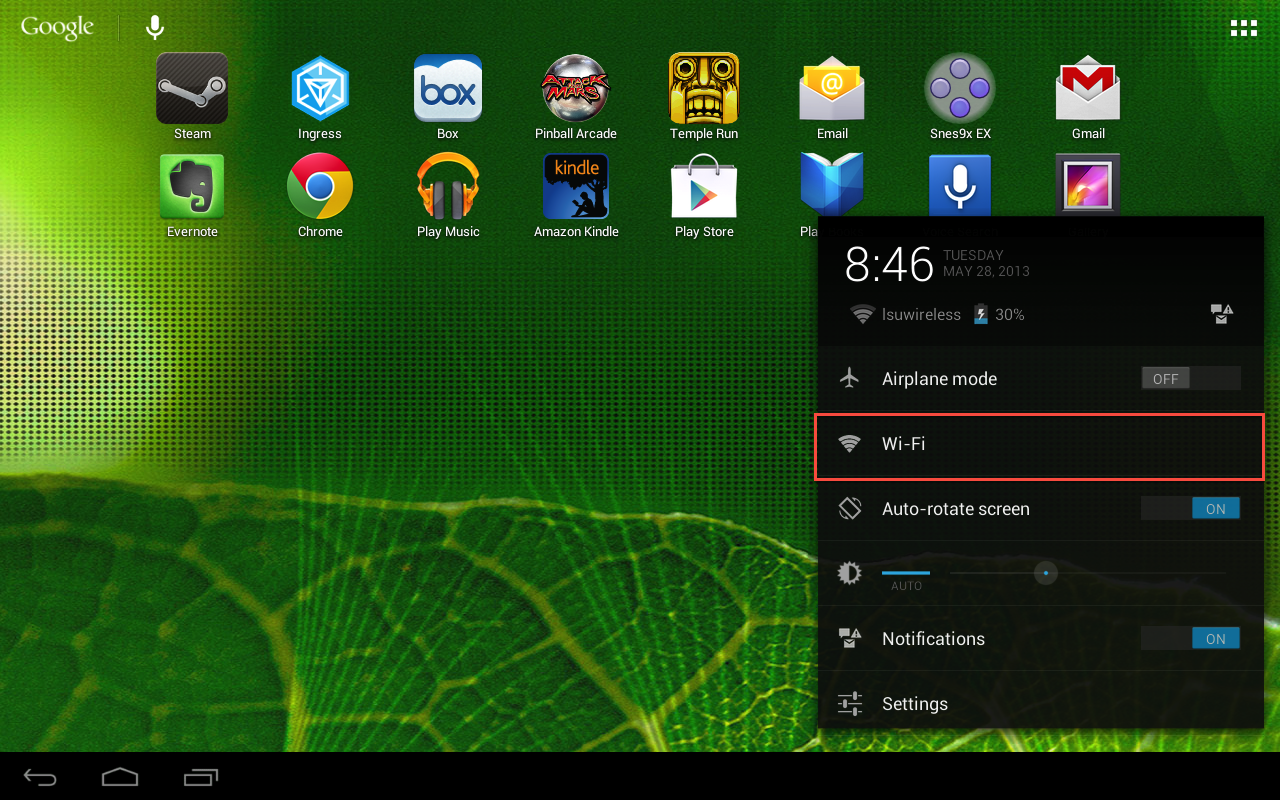Start voice search from the top-bar microphone
The image size is (1280, 800).
point(155,27)
